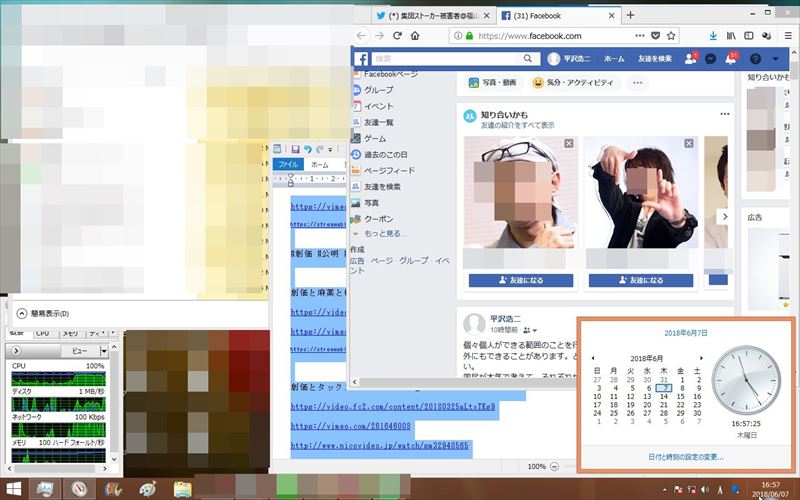Viewport: 800px width, 500px height.
Task: Open new tab with plus button
Action: pyautogui.click(x=631, y=15)
